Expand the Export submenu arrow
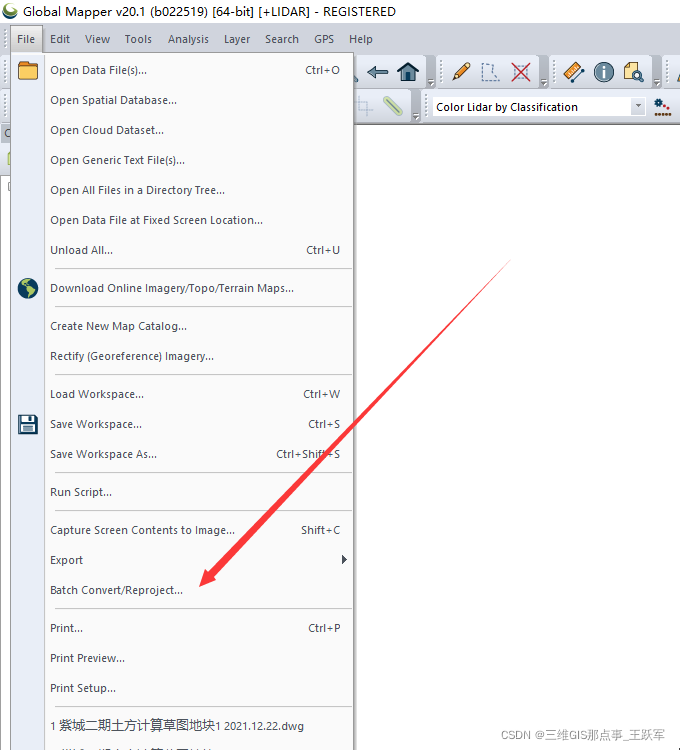The height and width of the screenshot is (750, 680). (x=344, y=560)
